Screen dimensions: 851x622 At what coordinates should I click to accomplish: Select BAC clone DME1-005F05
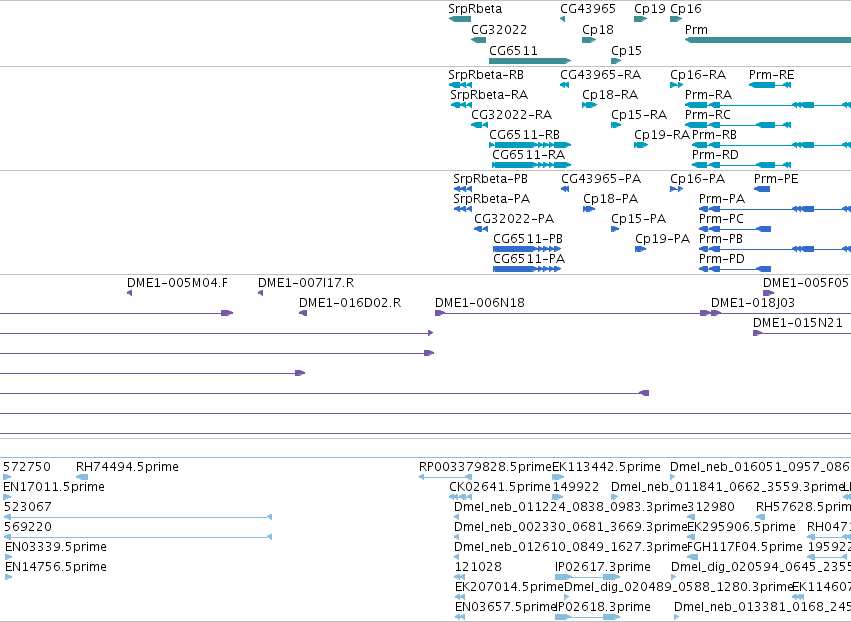pyautogui.click(x=768, y=293)
